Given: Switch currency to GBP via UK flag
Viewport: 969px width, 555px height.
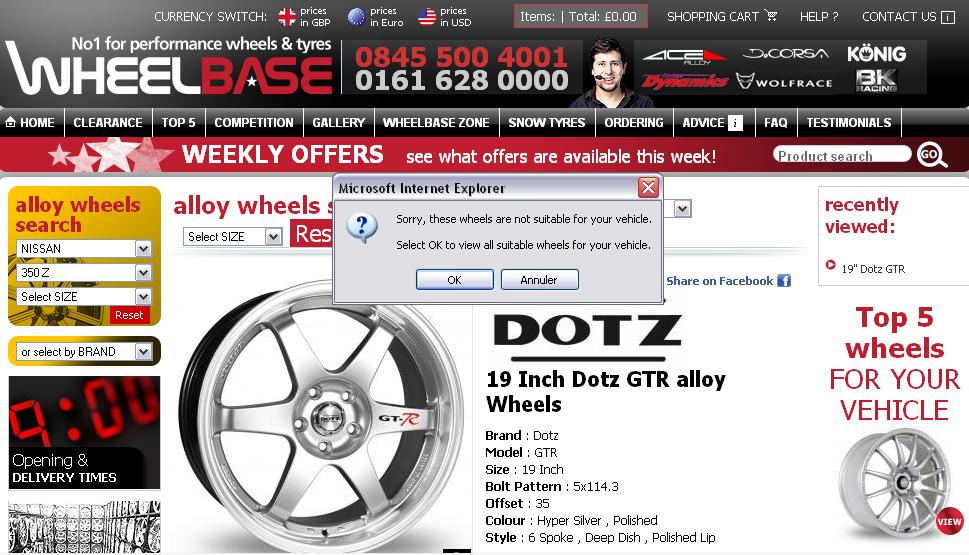Looking at the screenshot, I should [x=287, y=17].
